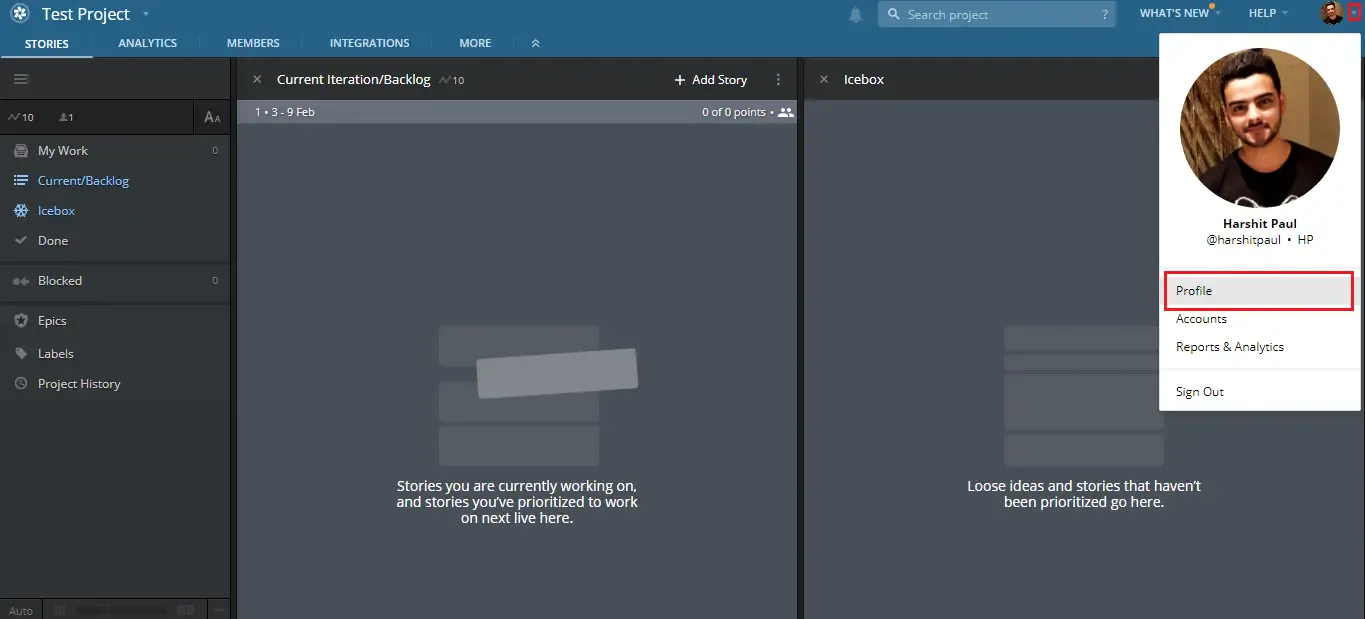Toggle the Icebox panel from sidebar
Screen dimensions: 1365x619
click(56, 211)
